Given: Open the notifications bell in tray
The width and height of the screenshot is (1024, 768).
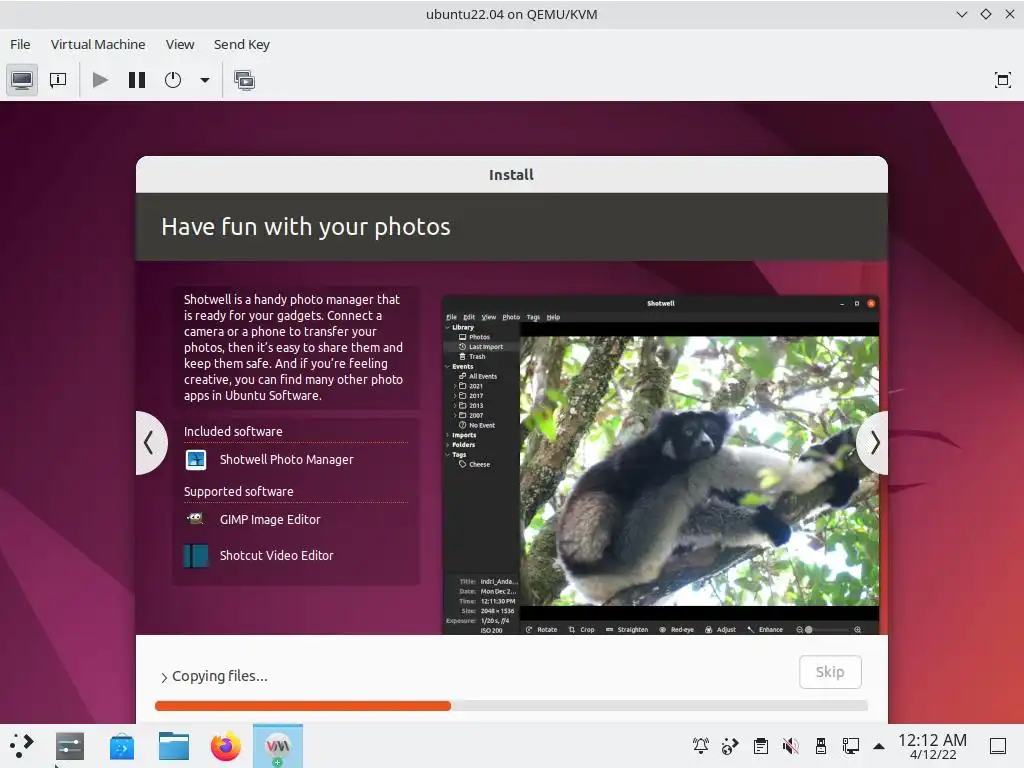Looking at the screenshot, I should point(701,745).
